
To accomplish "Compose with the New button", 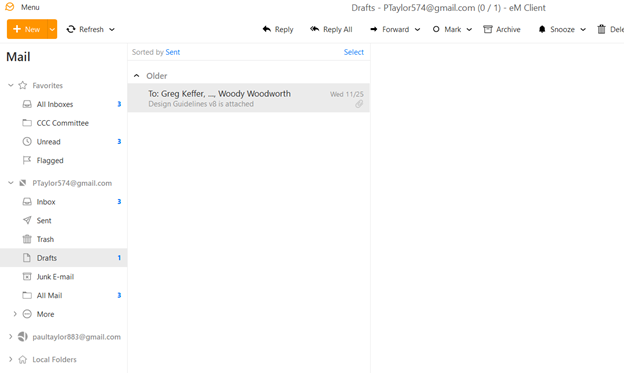I will pos(27,29).
